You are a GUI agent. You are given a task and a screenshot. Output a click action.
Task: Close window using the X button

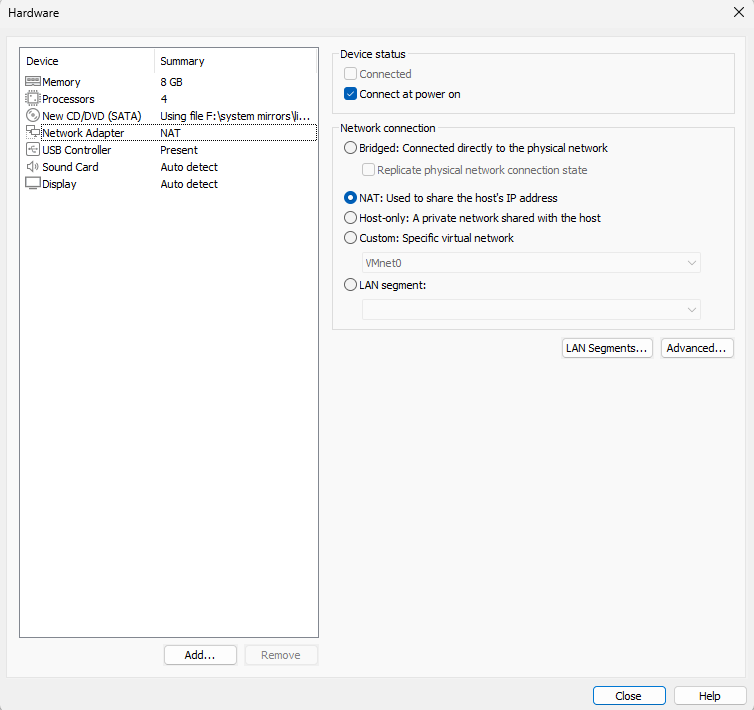[x=739, y=12]
